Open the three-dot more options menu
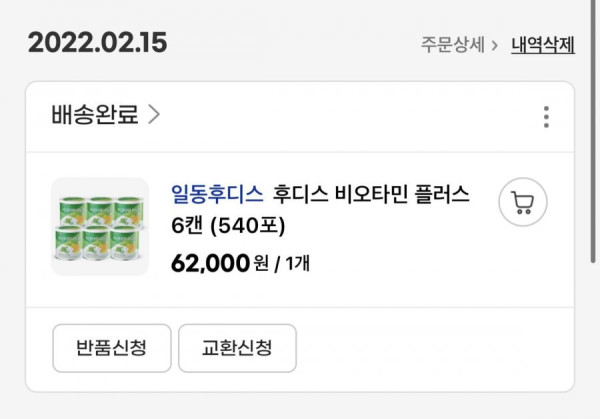This screenshot has width=600, height=419. tap(546, 117)
